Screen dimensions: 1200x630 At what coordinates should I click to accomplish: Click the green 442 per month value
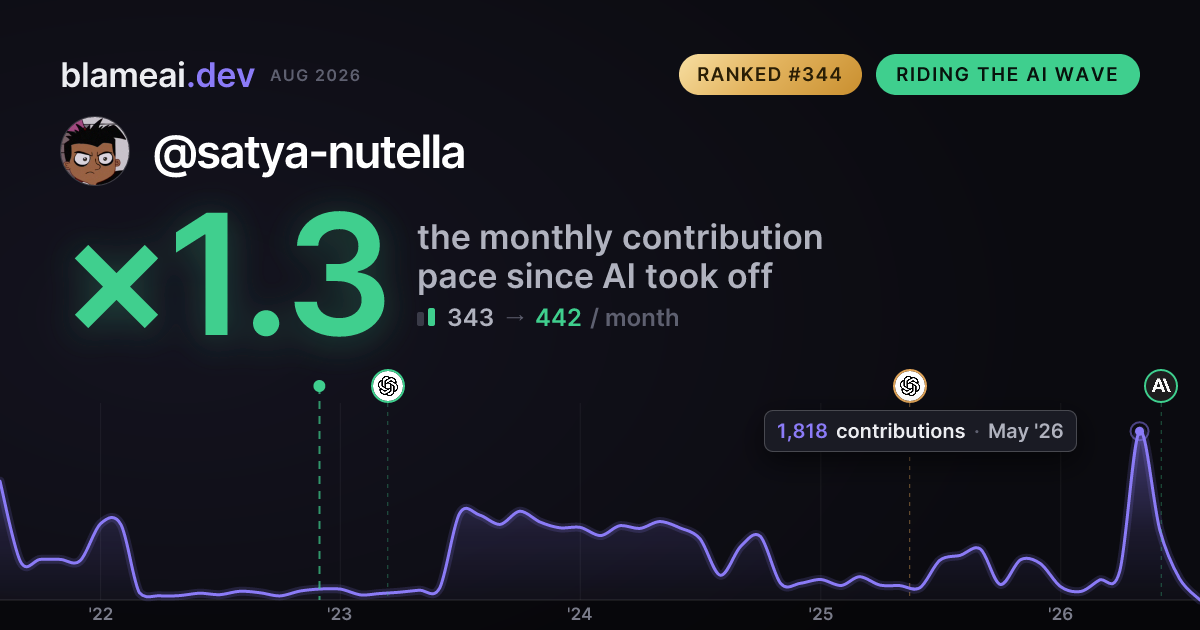pos(559,318)
